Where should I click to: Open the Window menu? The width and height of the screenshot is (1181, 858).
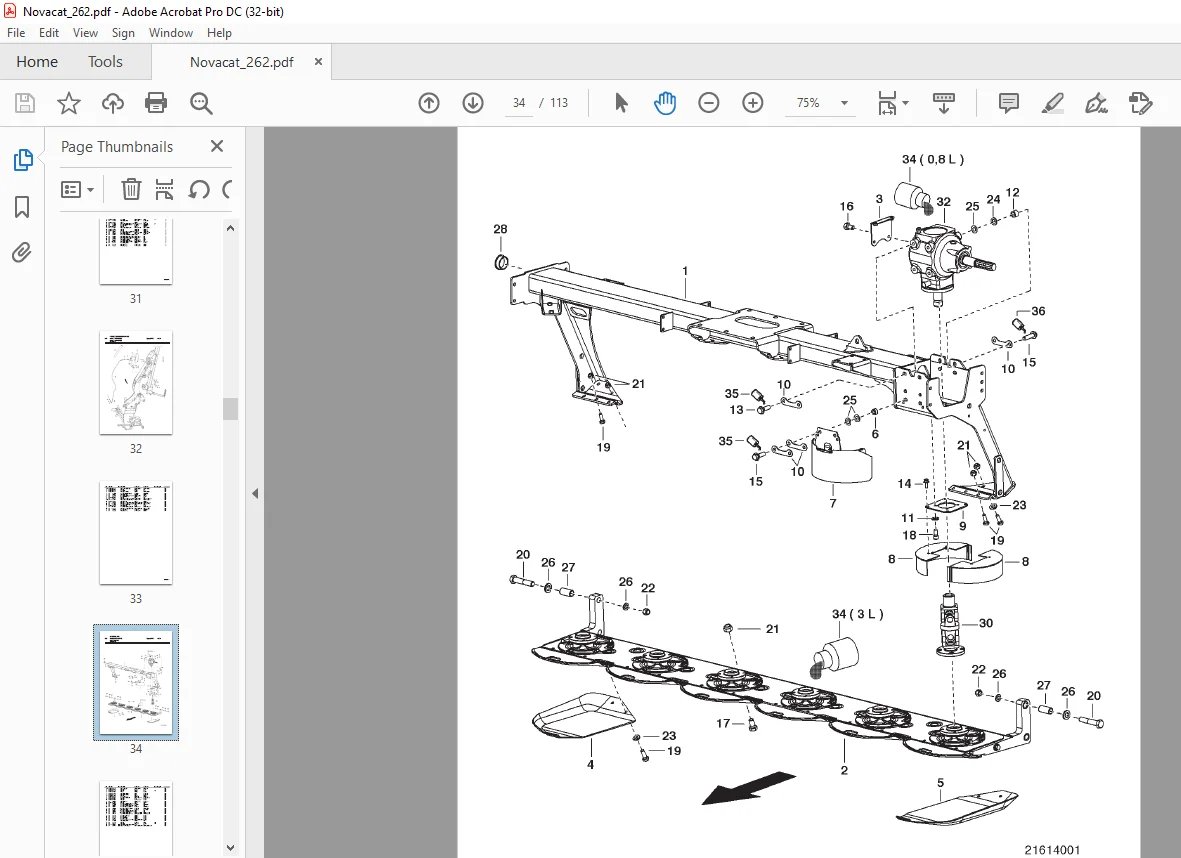pos(171,33)
